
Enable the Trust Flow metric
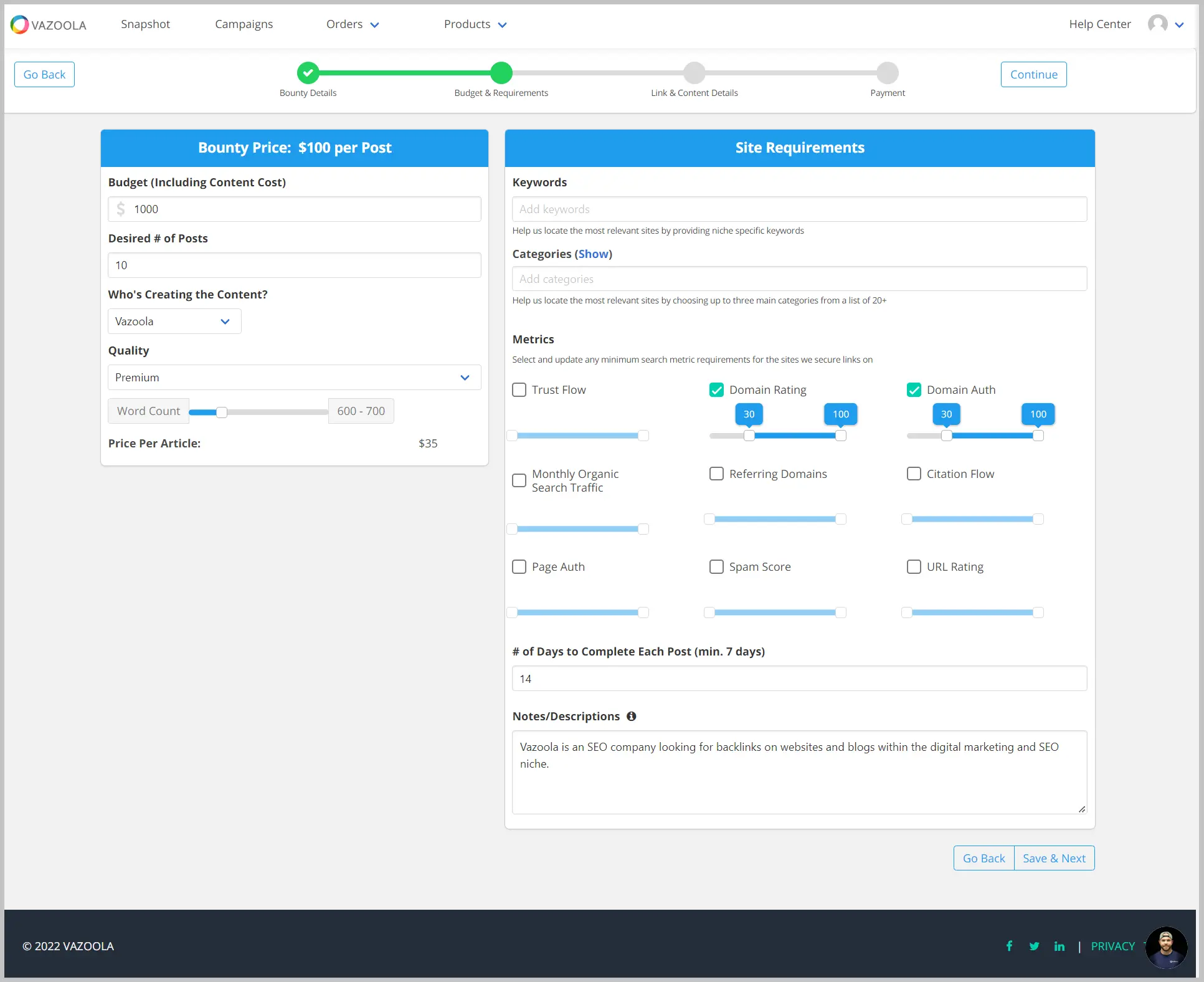(x=519, y=390)
